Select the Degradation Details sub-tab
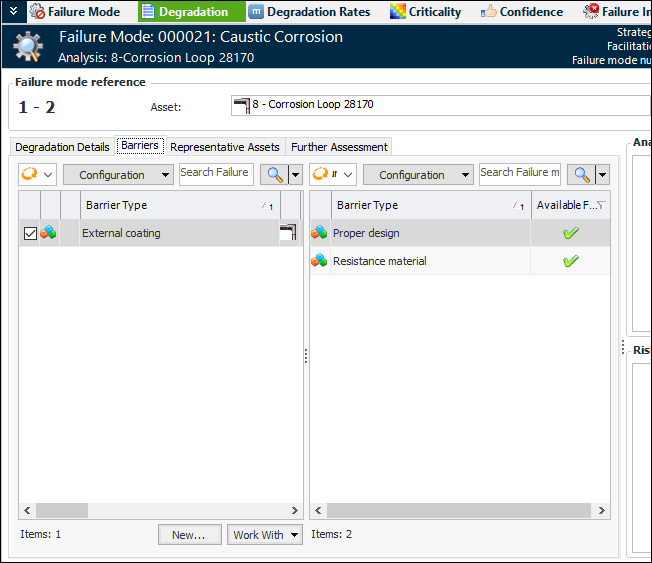This screenshot has width=652, height=563. click(x=62, y=147)
